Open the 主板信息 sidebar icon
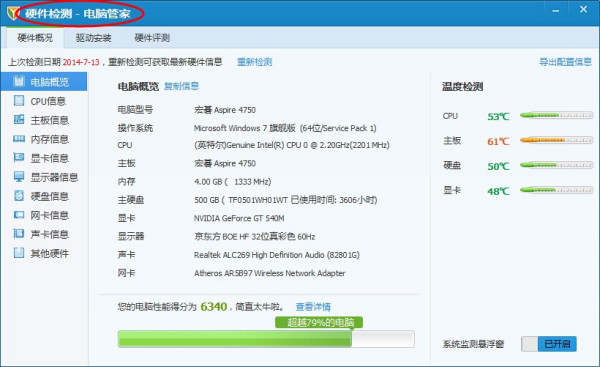The width and height of the screenshot is (600, 367). (x=19, y=119)
